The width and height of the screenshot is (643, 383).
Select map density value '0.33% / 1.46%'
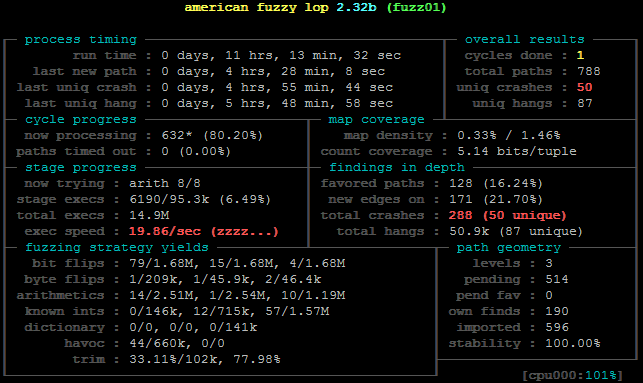pyautogui.click(x=508, y=135)
